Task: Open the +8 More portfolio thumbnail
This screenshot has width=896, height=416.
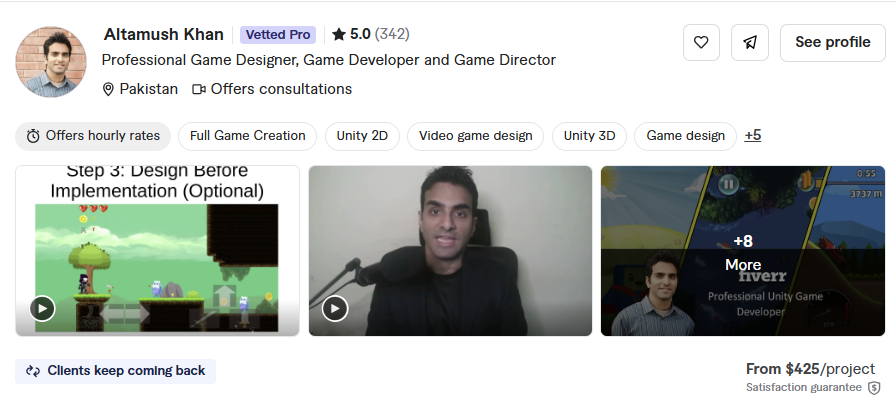Action: (x=743, y=250)
